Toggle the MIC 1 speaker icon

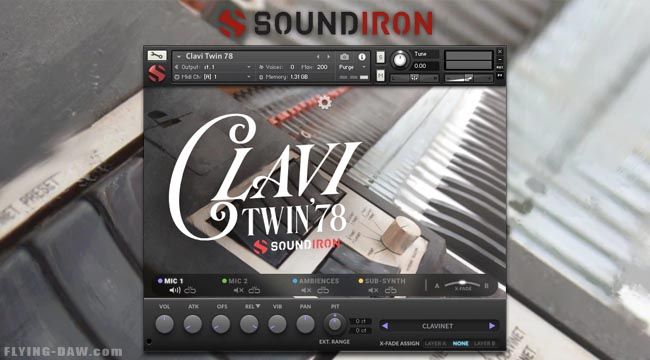[175, 290]
